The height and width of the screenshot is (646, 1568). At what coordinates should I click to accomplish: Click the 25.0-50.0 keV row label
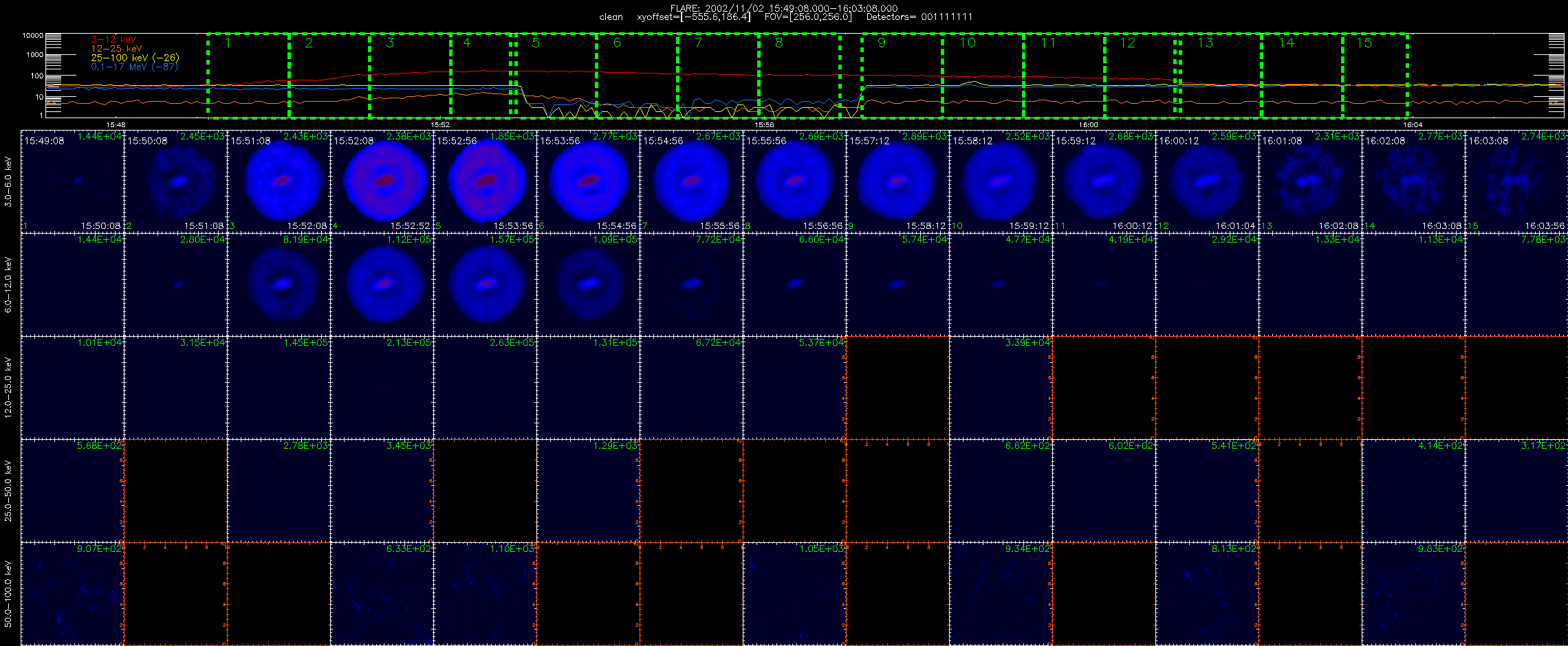click(8, 491)
